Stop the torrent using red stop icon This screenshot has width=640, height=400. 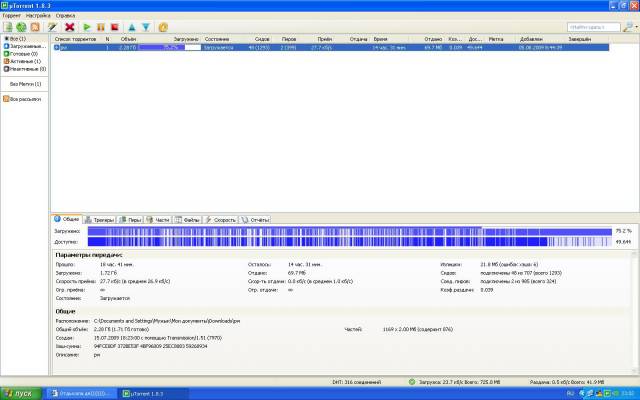pyautogui.click(x=115, y=27)
